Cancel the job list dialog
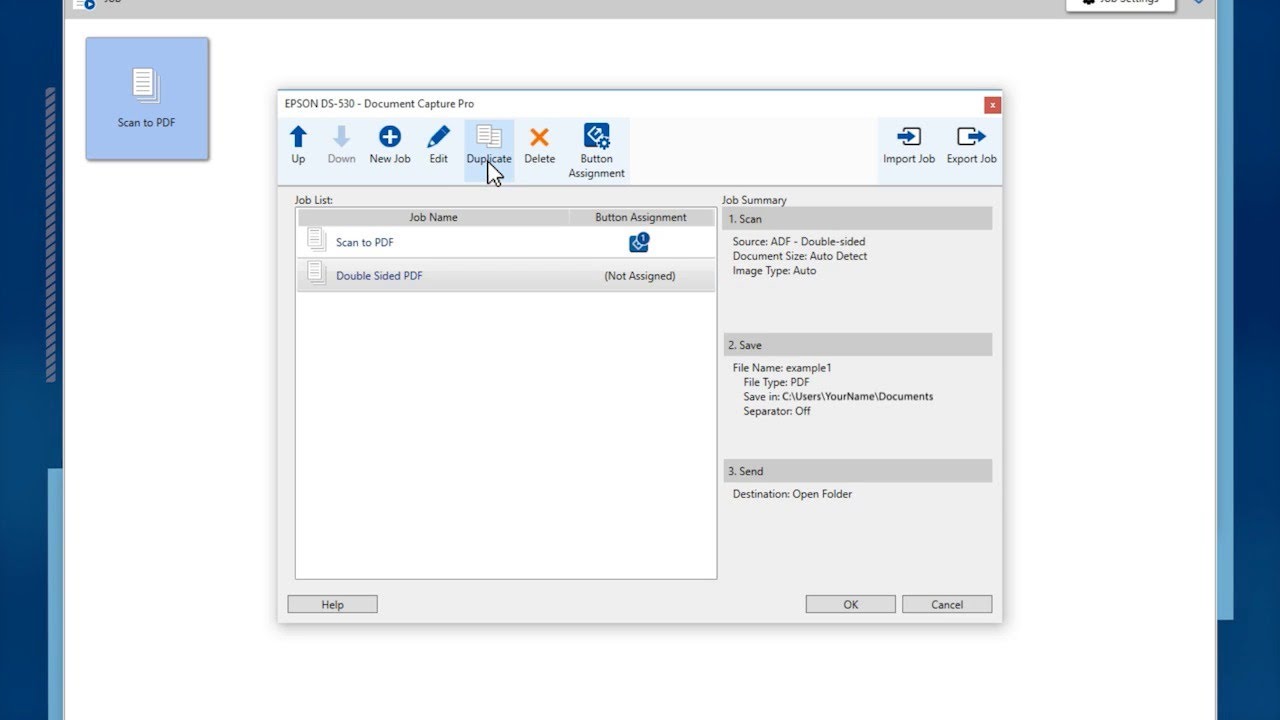 (x=947, y=604)
